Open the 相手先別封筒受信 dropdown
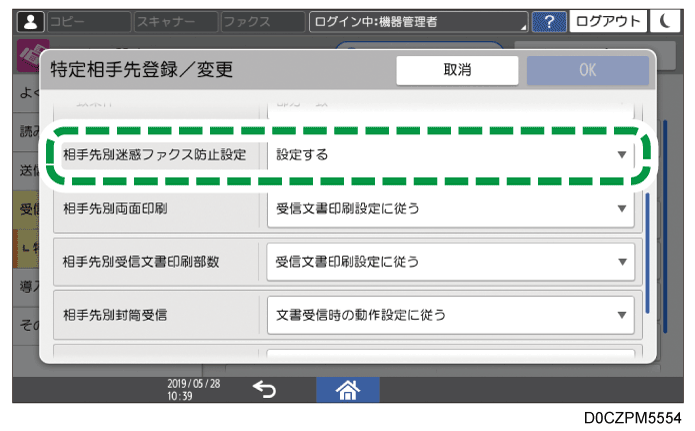Viewport: 695px width, 431px height. (x=450, y=315)
